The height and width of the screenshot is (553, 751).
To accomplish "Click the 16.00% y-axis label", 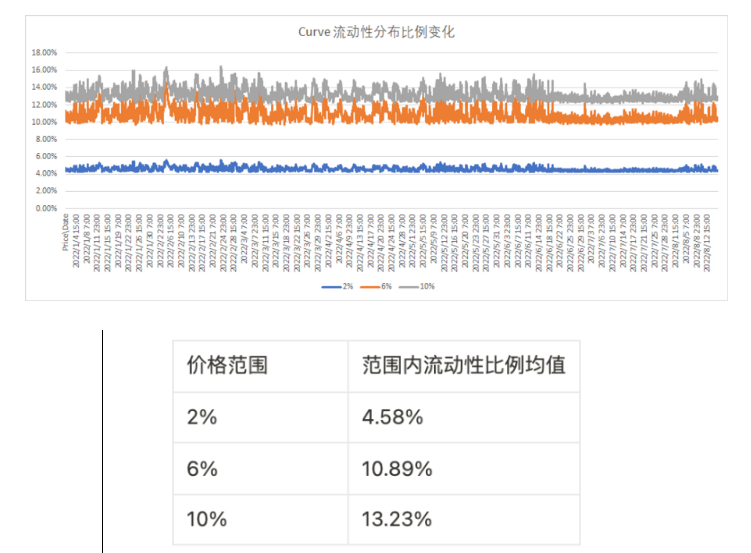I will point(44,70).
